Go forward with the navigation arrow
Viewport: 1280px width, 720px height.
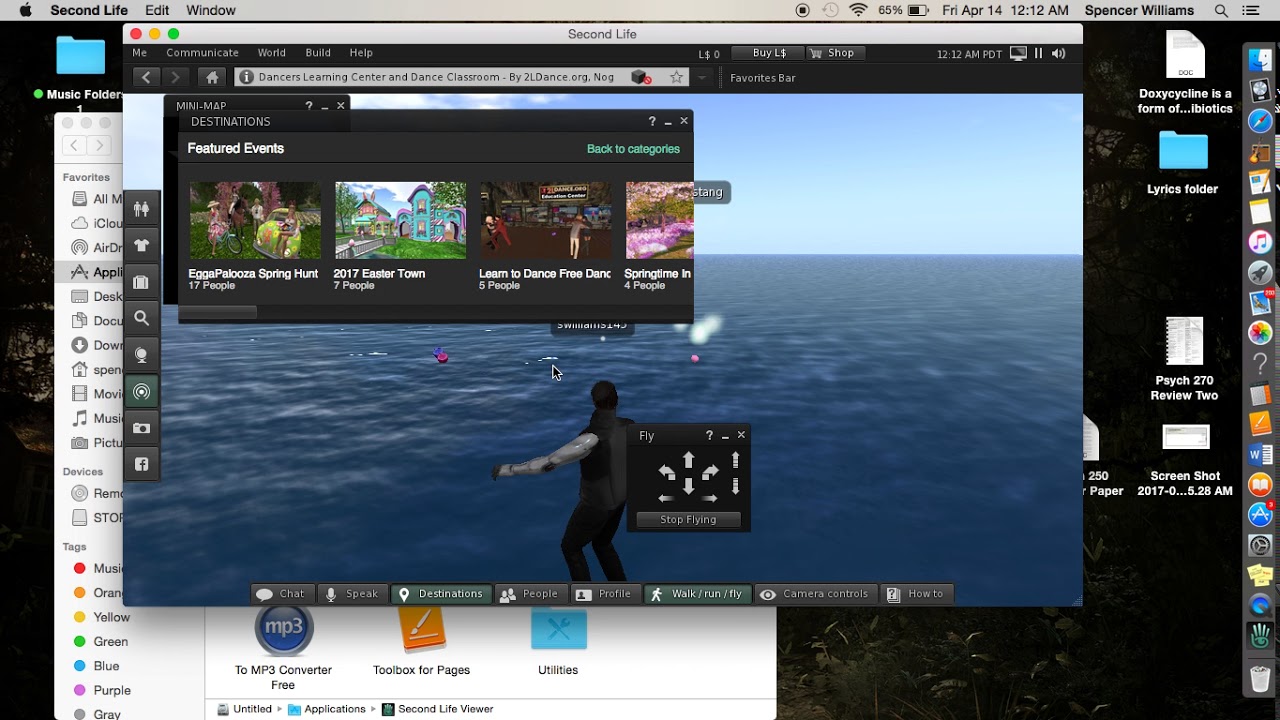[x=175, y=77]
